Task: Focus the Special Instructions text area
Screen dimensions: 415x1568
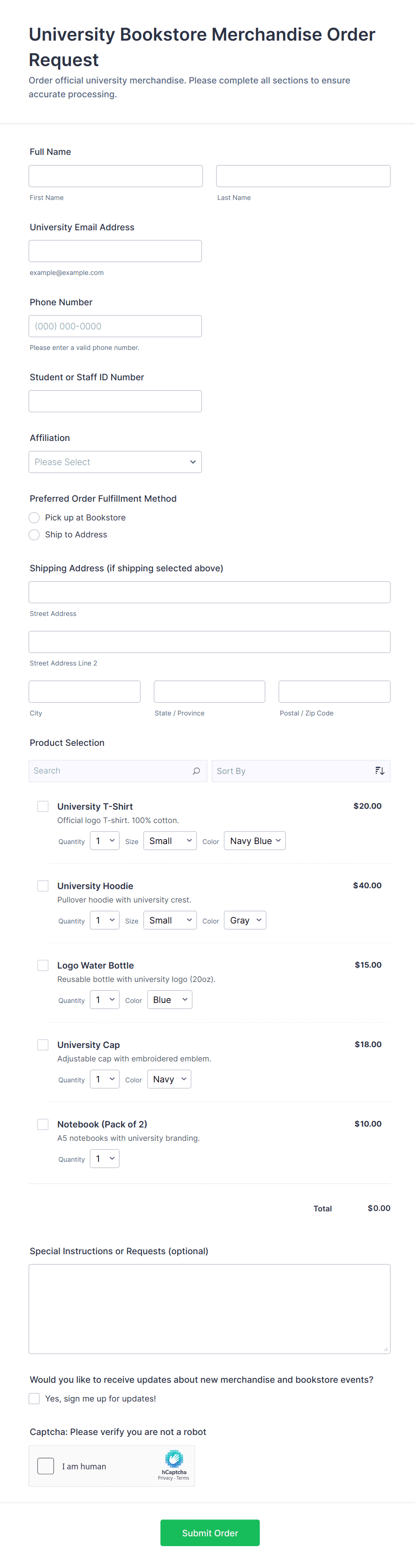Action: (209, 1309)
